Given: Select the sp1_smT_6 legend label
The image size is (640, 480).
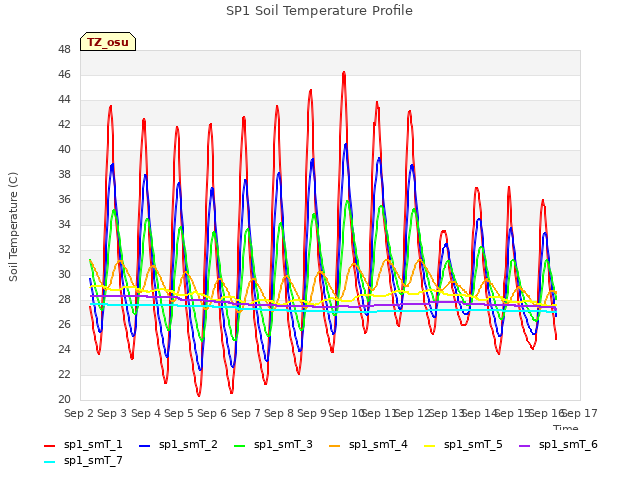Looking at the screenshot, I should 568,444.
